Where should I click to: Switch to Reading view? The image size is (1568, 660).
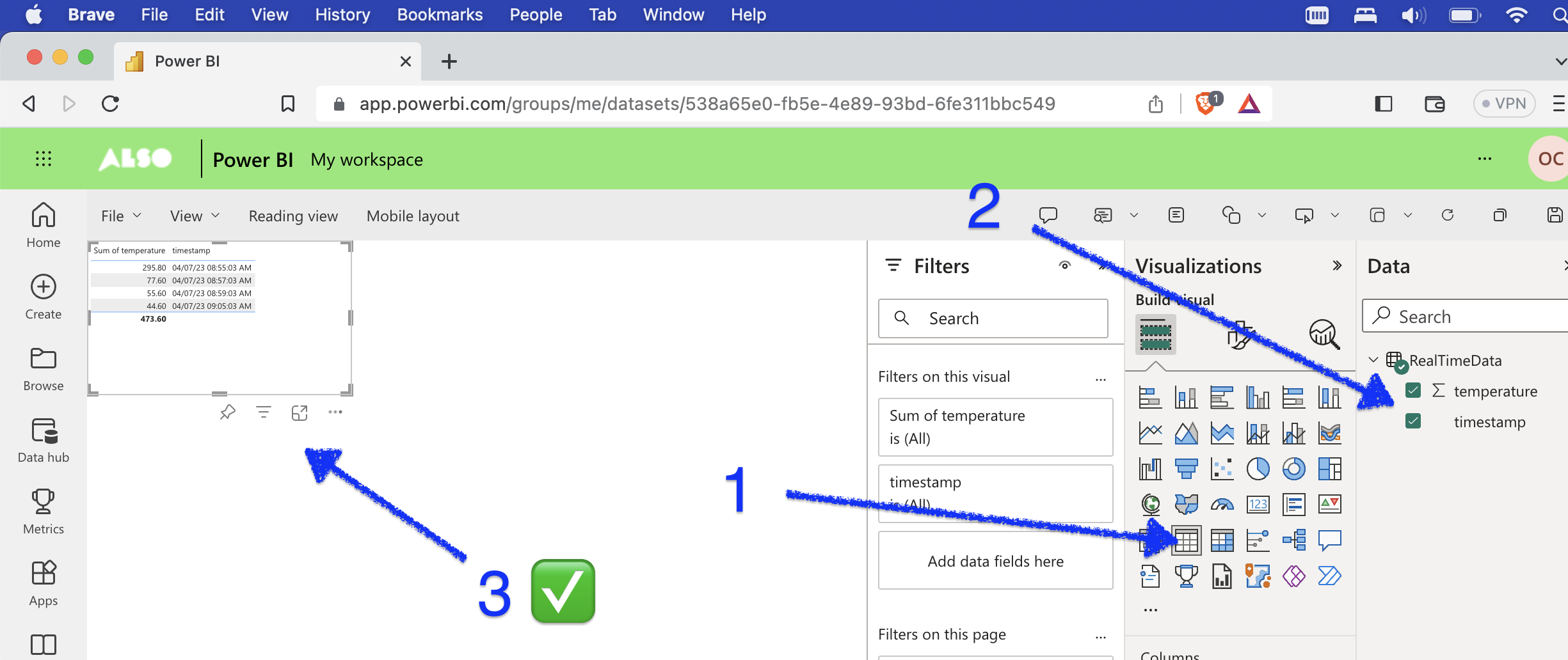(x=293, y=216)
